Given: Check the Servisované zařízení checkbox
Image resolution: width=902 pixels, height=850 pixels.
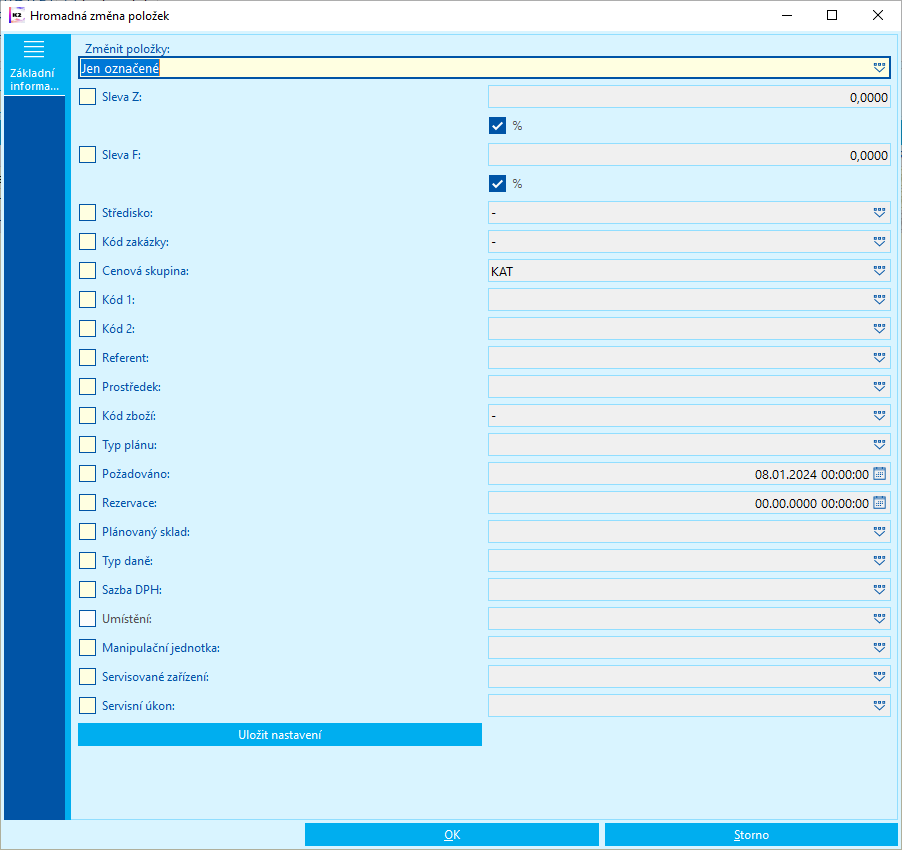Looking at the screenshot, I should click(87, 677).
